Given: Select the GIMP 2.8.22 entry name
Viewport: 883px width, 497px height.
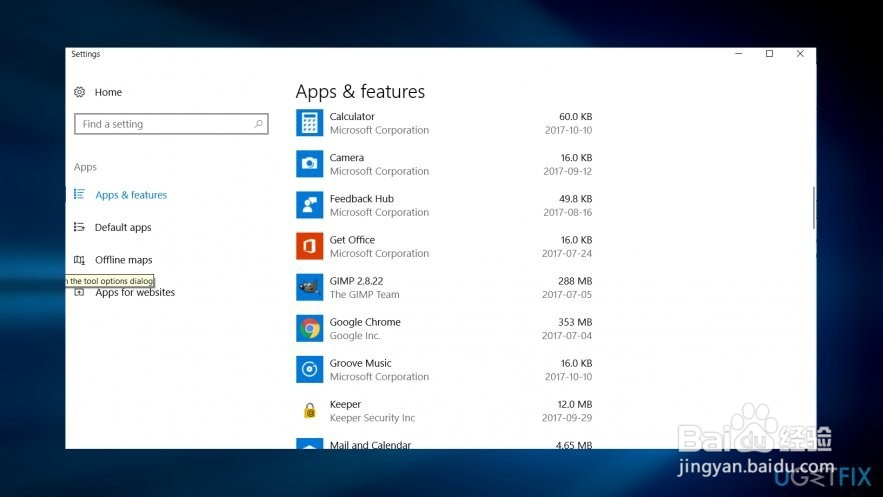Looking at the screenshot, I should [356, 281].
